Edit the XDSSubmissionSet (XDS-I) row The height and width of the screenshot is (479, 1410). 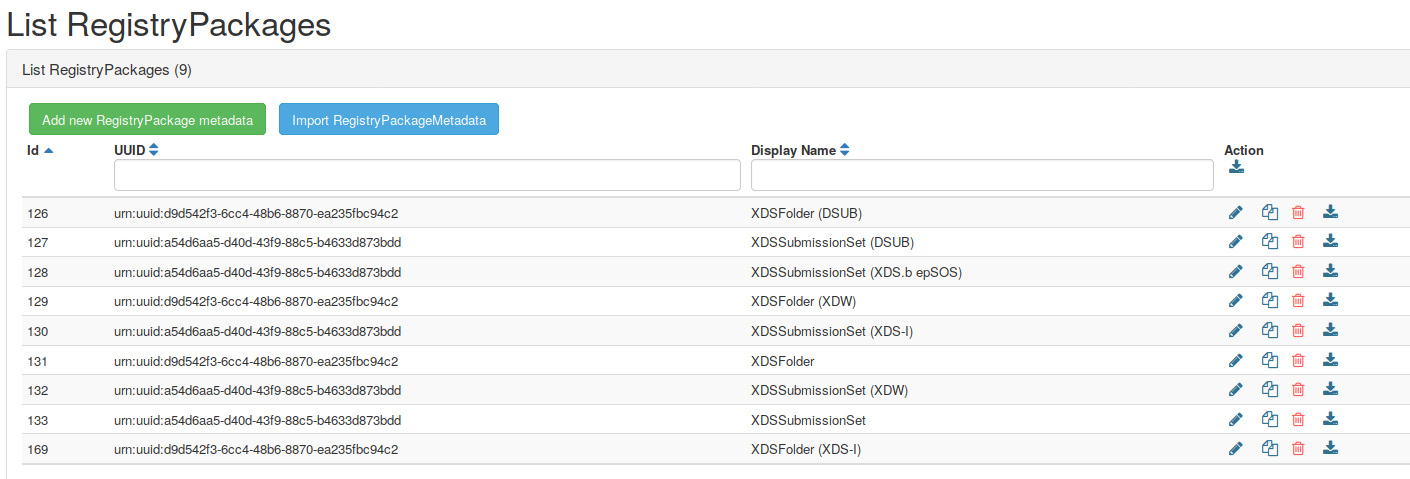click(x=1235, y=331)
